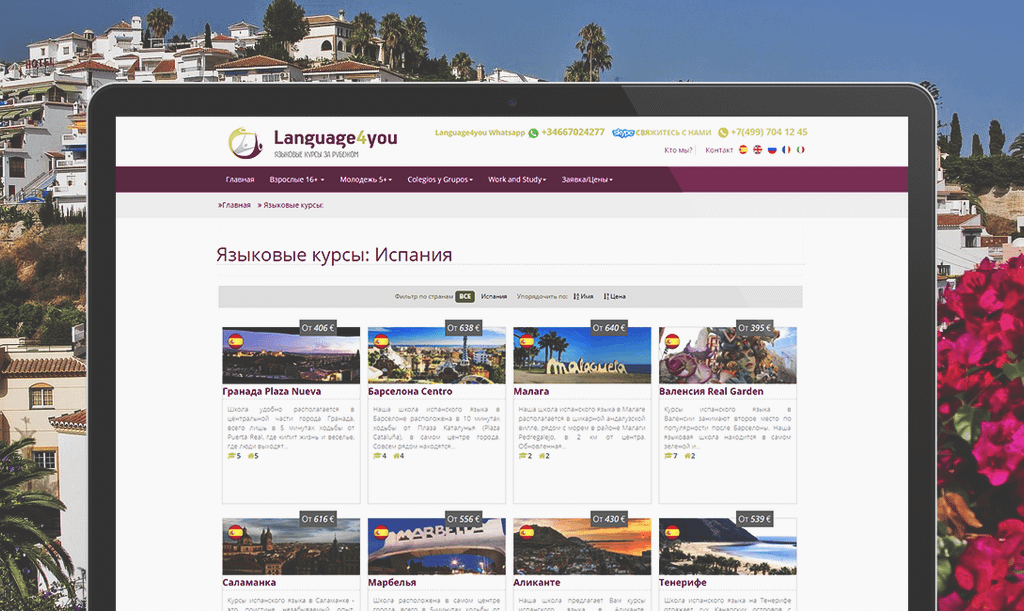
Task: Select ВСЕ country filter
Action: 465,296
